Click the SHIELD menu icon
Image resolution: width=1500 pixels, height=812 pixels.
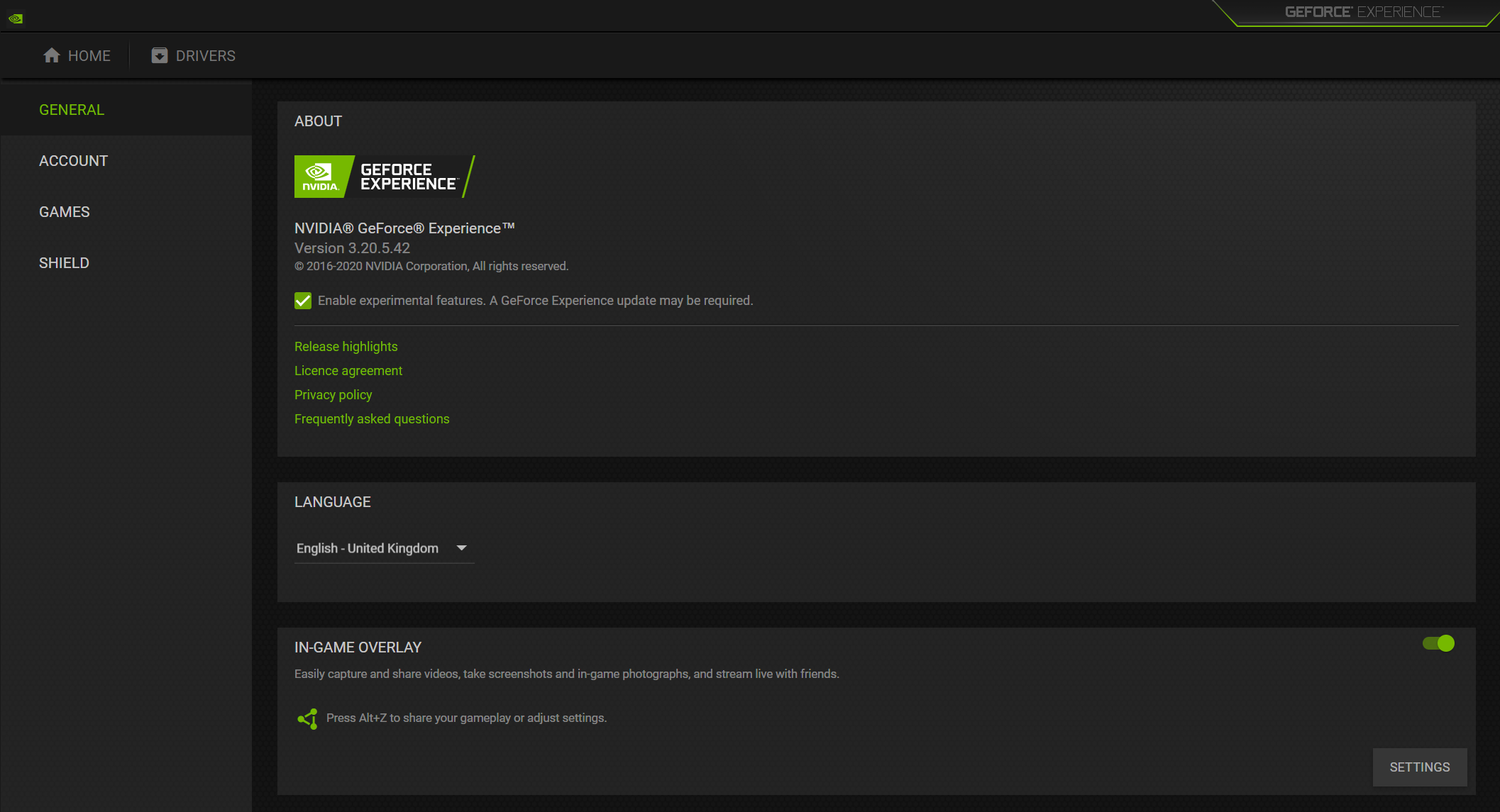click(x=63, y=263)
